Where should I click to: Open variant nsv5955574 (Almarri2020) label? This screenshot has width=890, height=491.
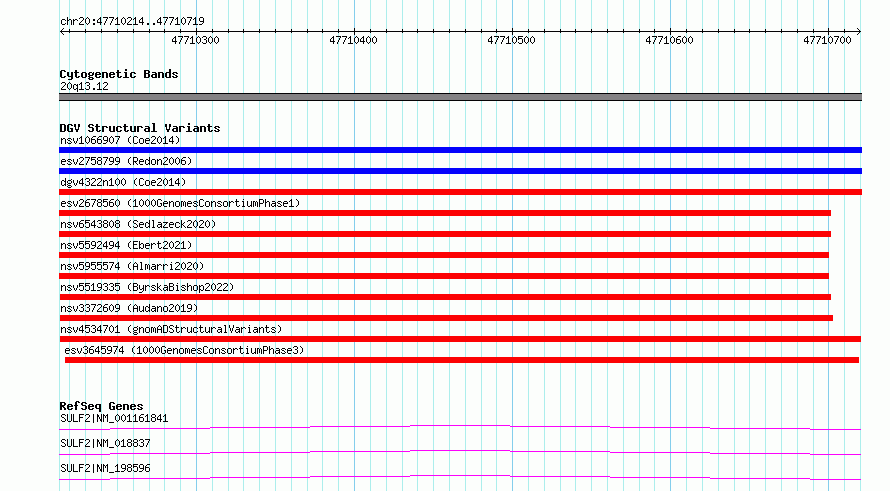point(132,266)
